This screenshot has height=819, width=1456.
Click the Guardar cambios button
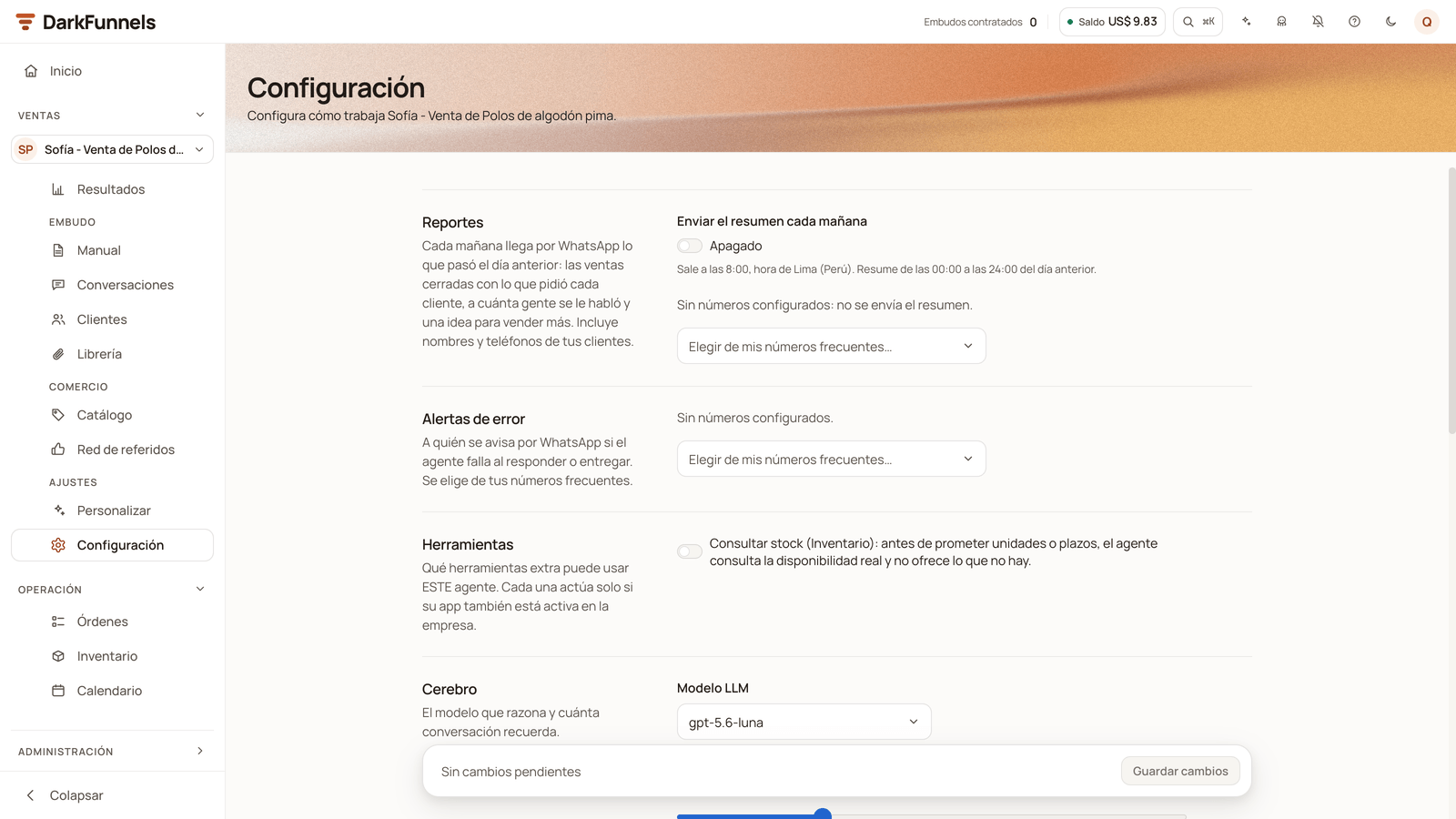[x=1180, y=771]
